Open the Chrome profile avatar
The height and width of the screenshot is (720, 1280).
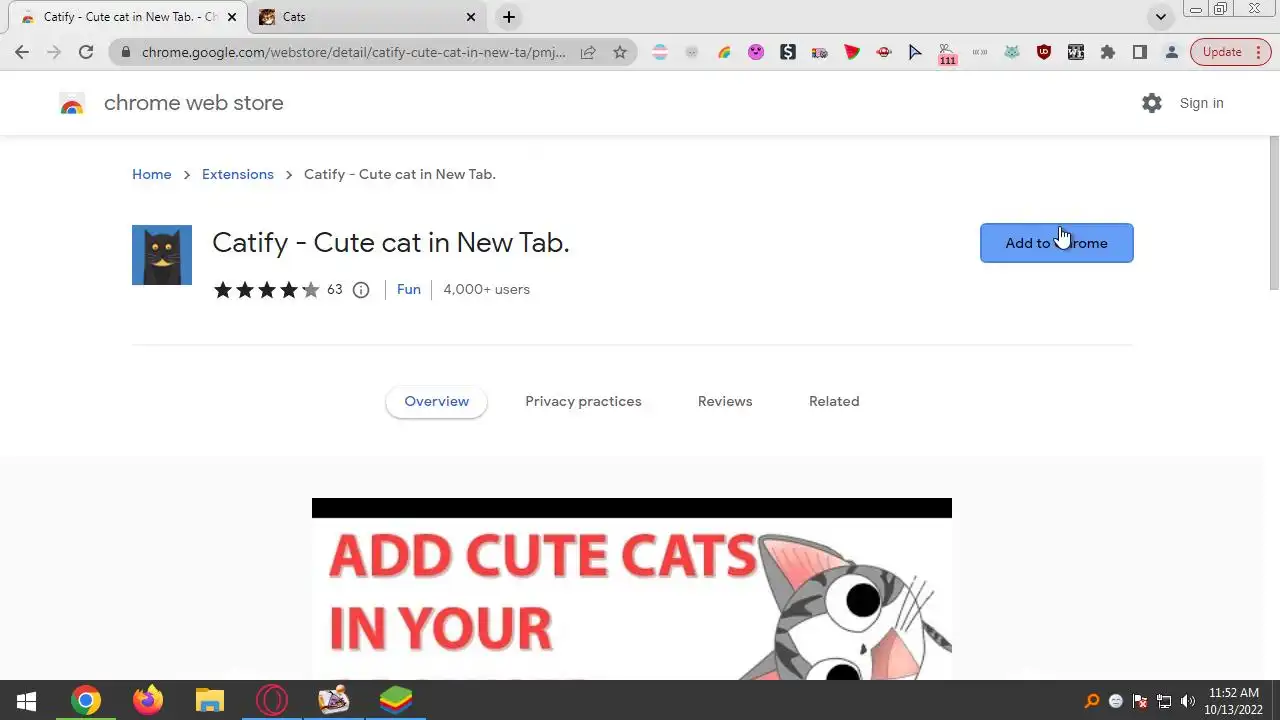1172,52
